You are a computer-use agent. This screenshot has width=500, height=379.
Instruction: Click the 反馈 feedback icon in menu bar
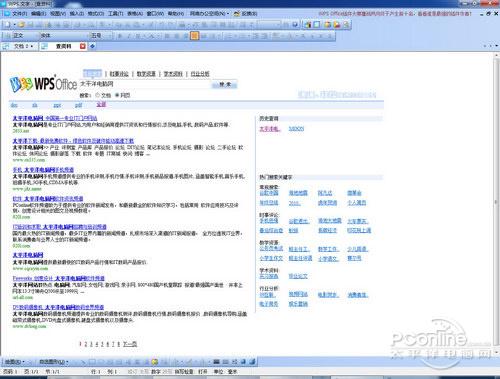pos(245,14)
